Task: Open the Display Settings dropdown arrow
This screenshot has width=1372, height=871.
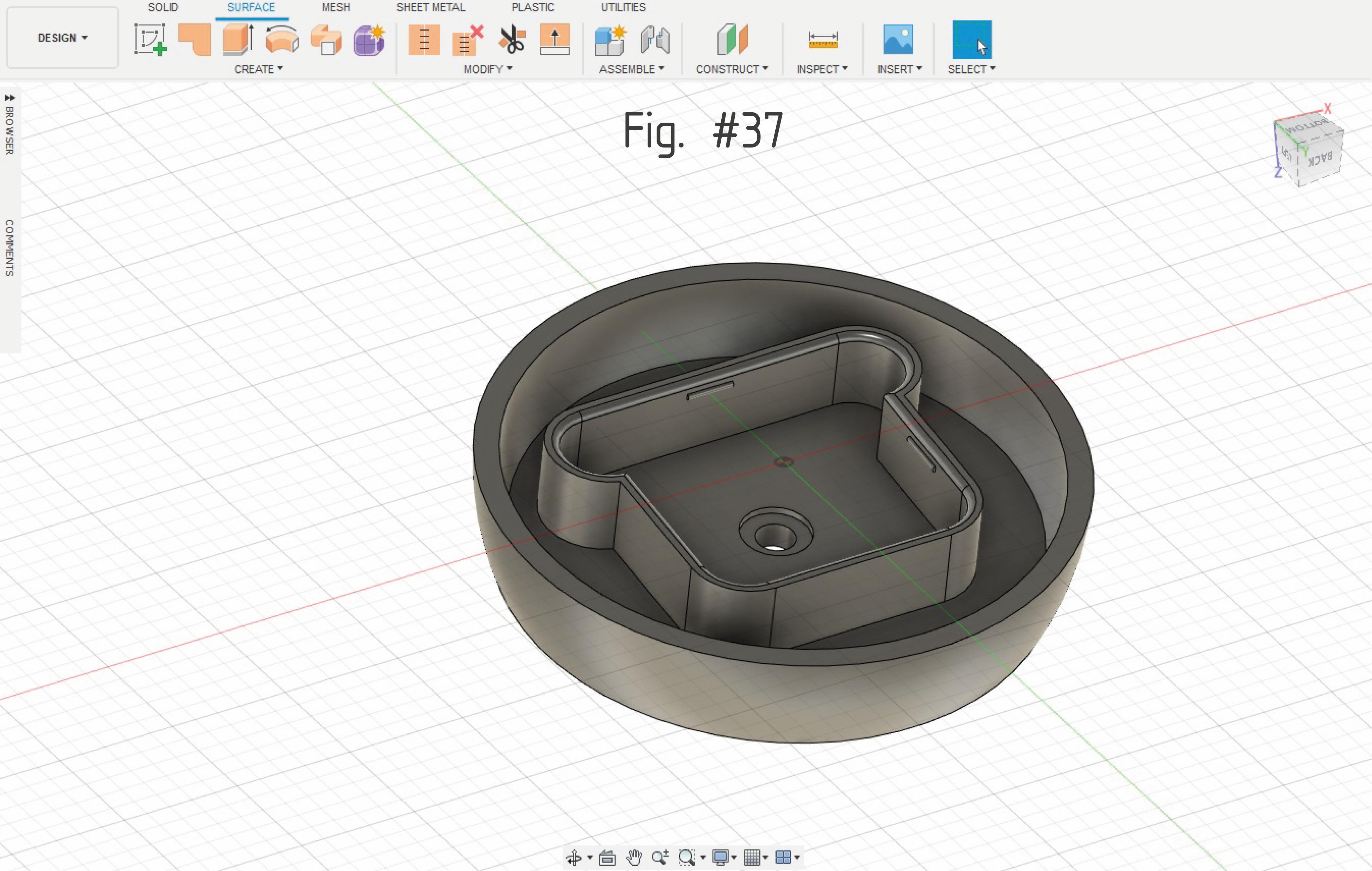Action: [734, 857]
